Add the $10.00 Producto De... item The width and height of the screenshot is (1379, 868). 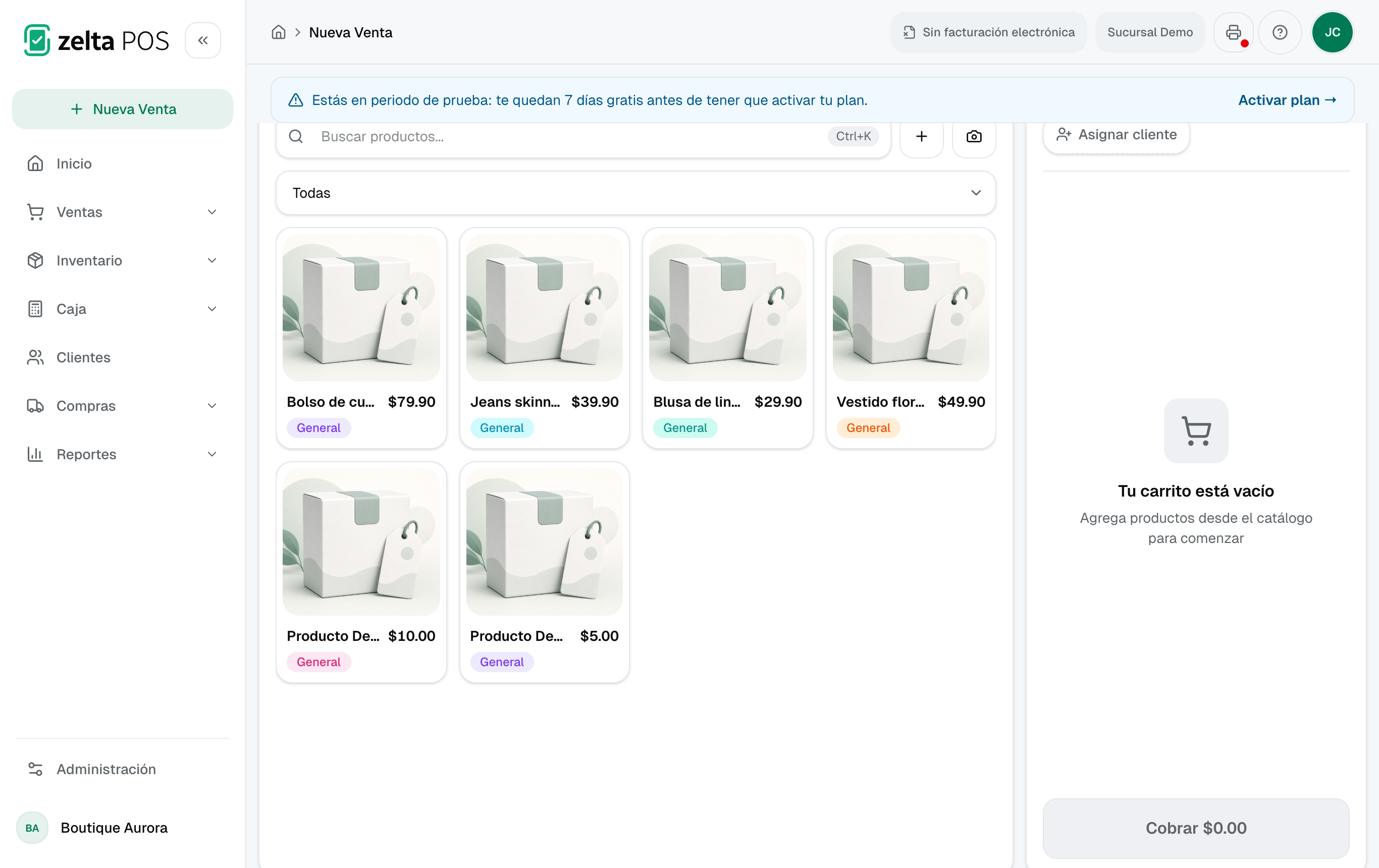361,573
